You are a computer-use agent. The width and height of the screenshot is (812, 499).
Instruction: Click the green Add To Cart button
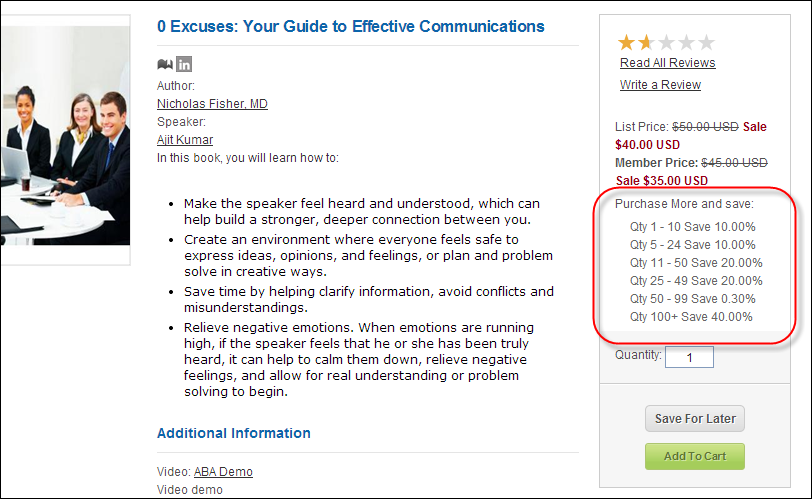click(x=695, y=456)
